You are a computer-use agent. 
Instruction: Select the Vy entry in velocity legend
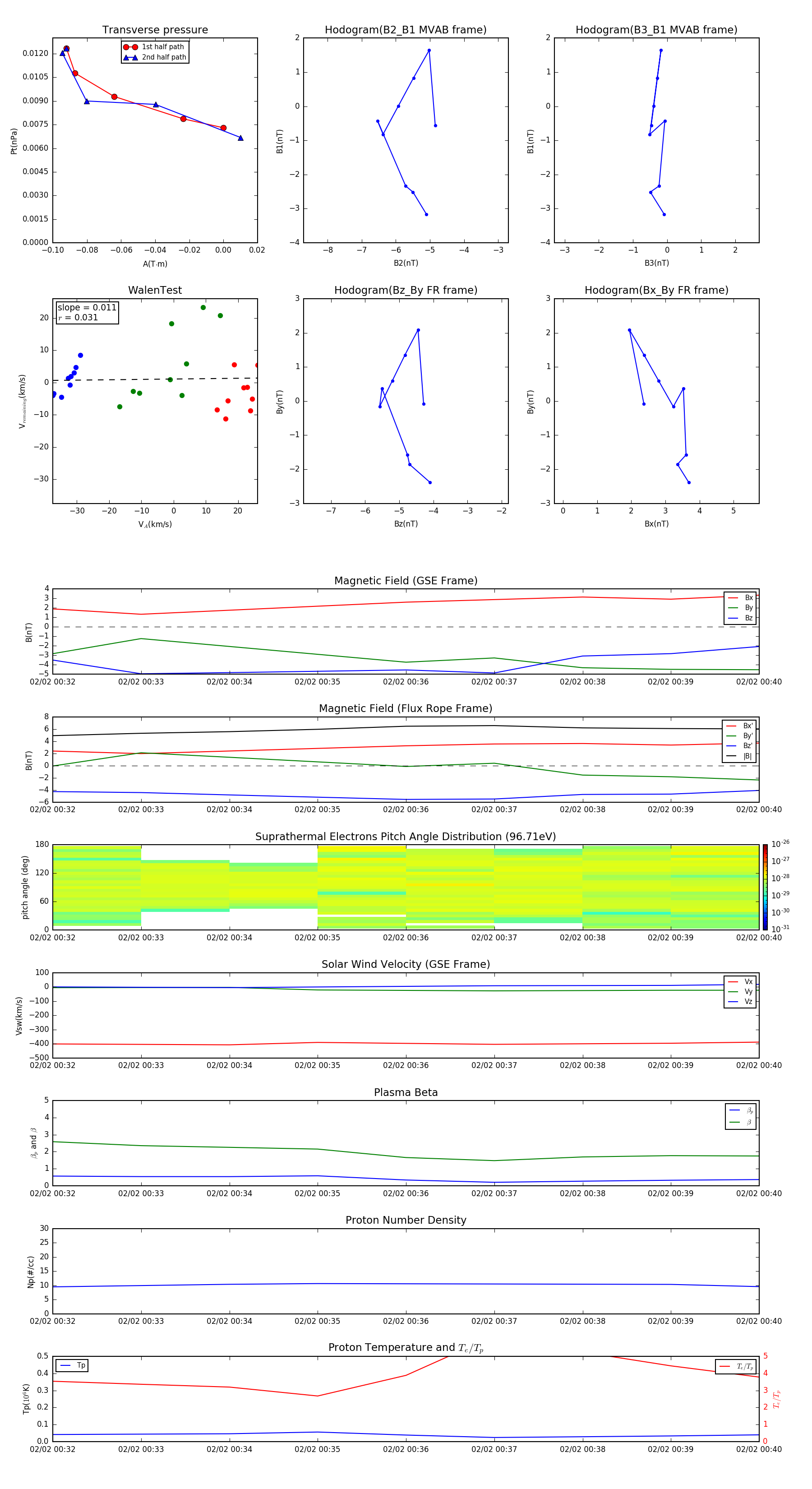point(740,991)
